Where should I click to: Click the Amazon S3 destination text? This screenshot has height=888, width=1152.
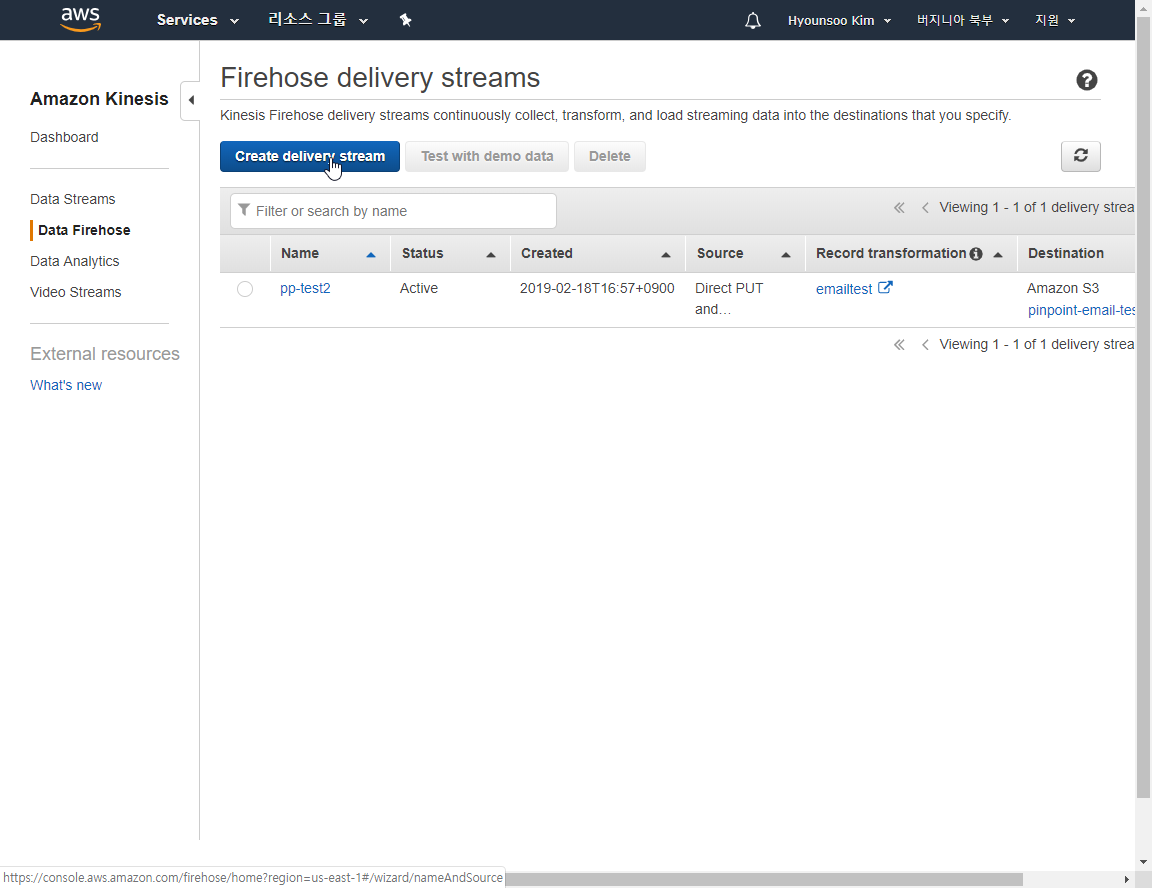click(x=1062, y=289)
